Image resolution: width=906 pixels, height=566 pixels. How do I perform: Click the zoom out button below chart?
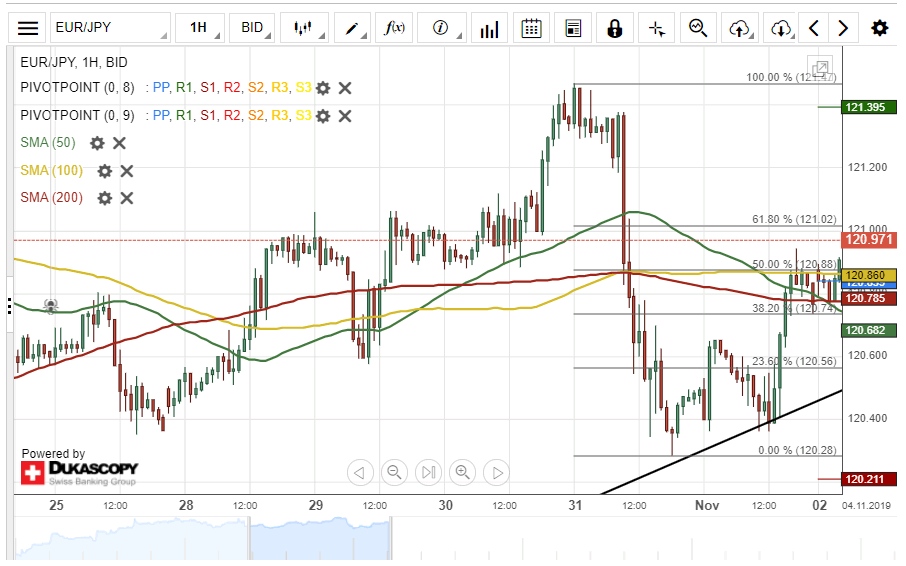pyautogui.click(x=395, y=472)
